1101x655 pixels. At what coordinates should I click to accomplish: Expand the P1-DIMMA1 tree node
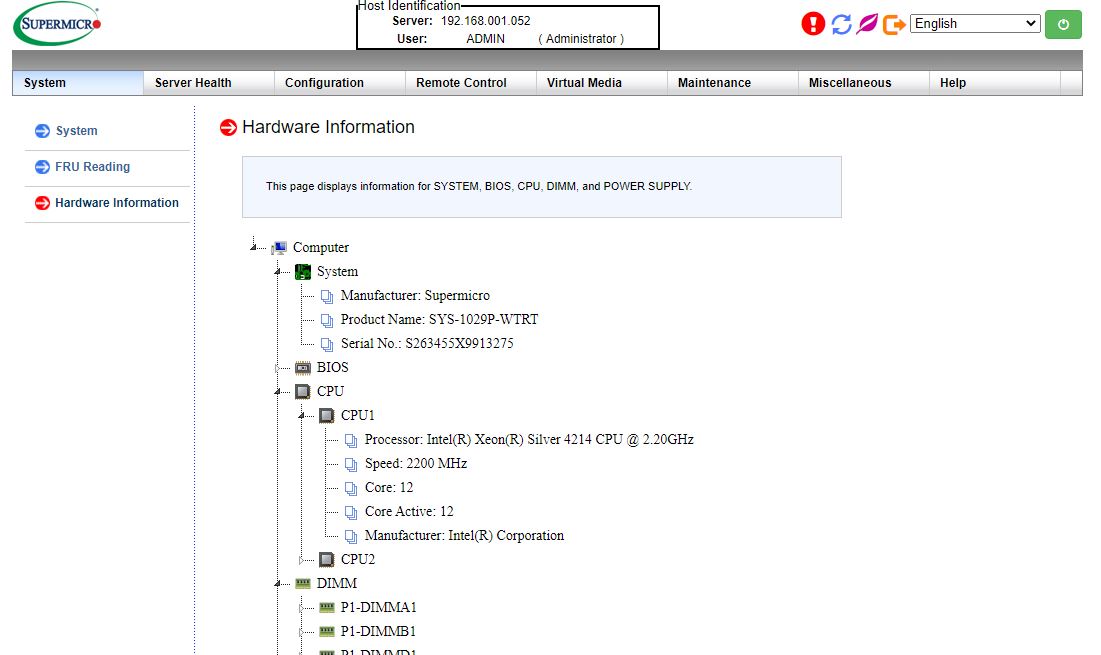click(x=301, y=607)
